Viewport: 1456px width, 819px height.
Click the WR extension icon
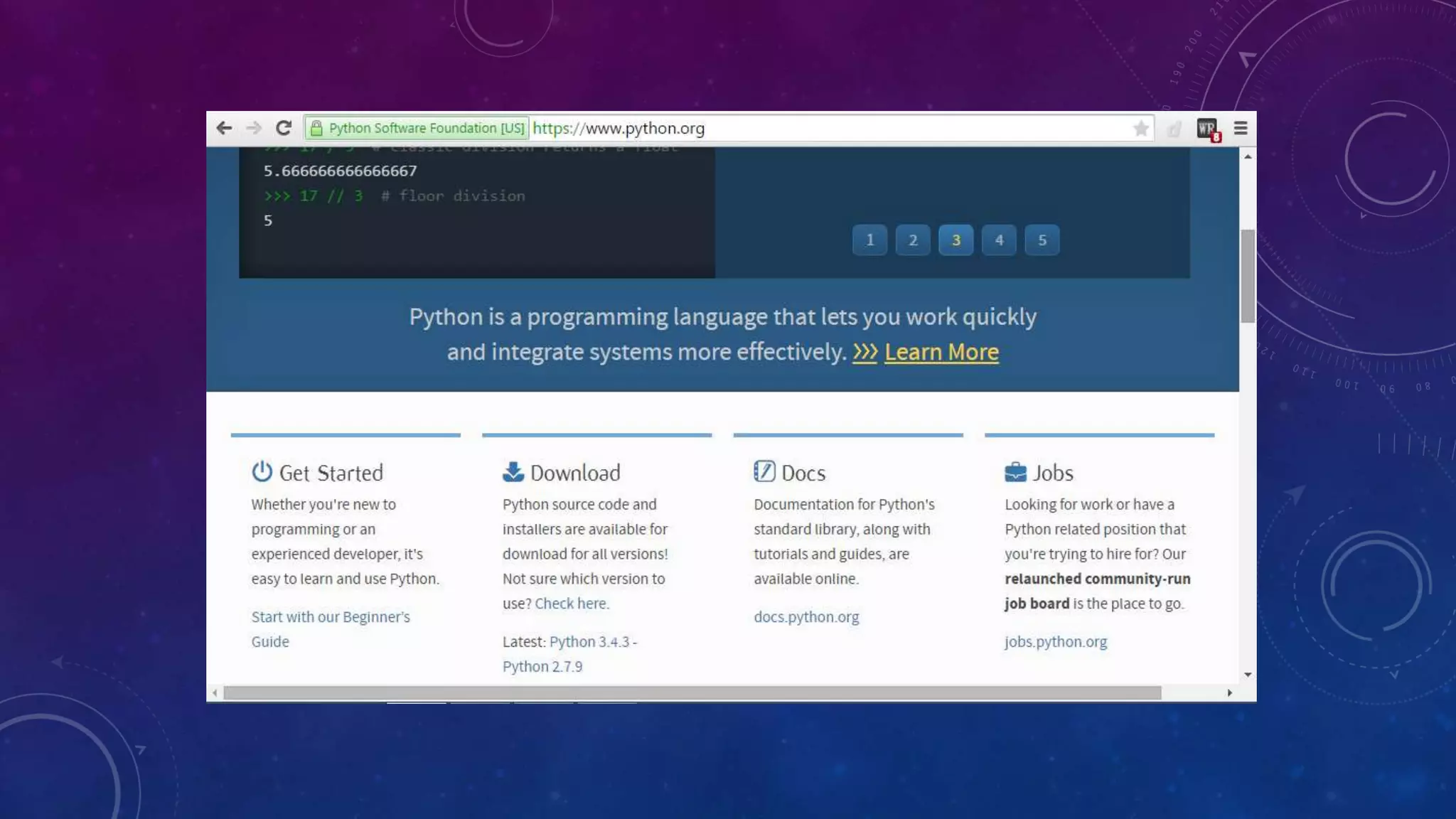pos(1206,129)
